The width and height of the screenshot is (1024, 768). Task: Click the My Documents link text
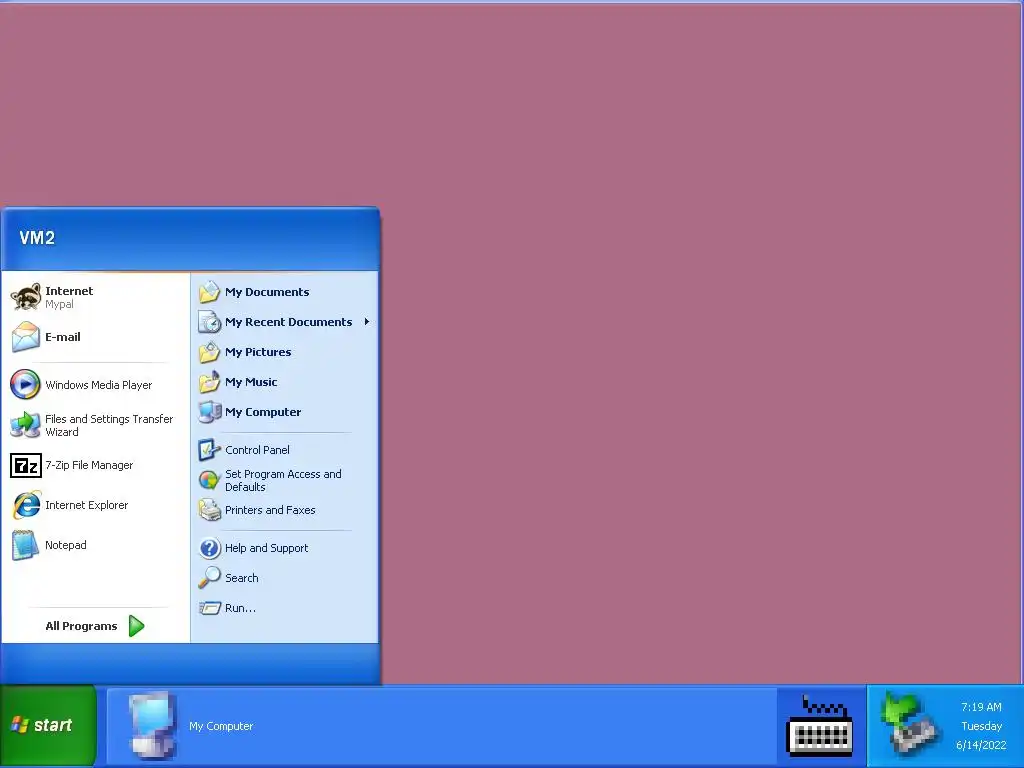pos(267,292)
